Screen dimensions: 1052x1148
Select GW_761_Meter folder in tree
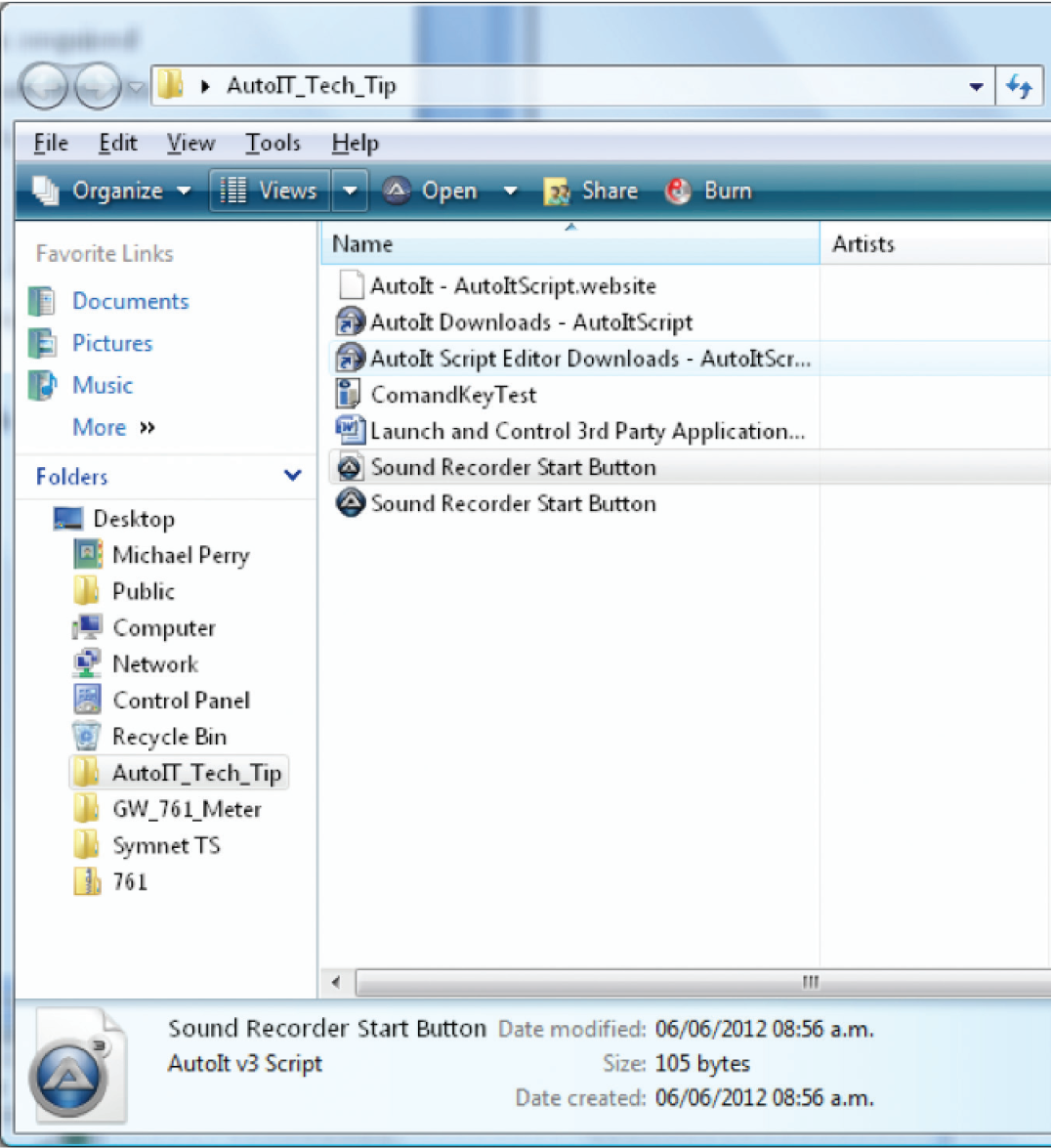pyautogui.click(x=186, y=809)
